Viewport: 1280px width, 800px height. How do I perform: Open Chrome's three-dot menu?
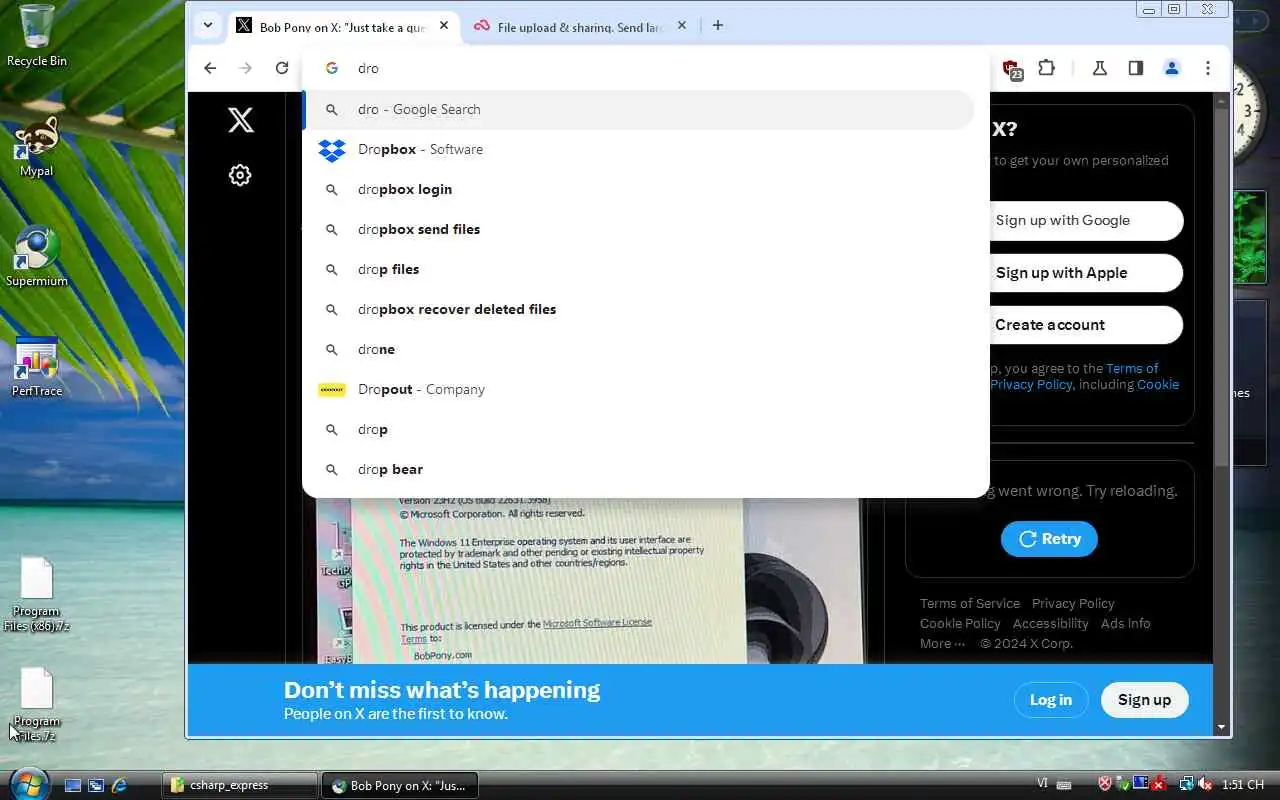pos(1208,68)
